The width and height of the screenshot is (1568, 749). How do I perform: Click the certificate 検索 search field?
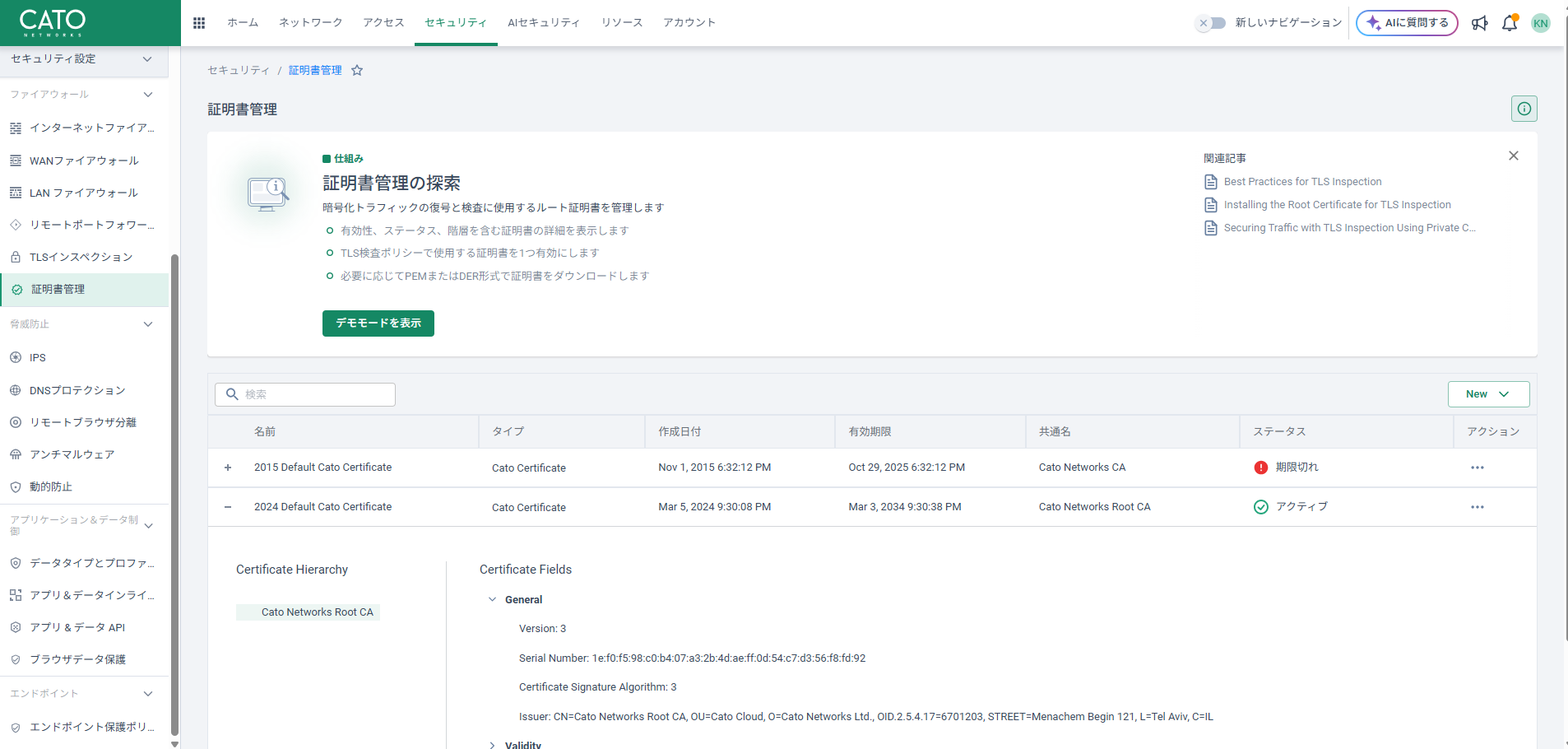pyautogui.click(x=305, y=394)
